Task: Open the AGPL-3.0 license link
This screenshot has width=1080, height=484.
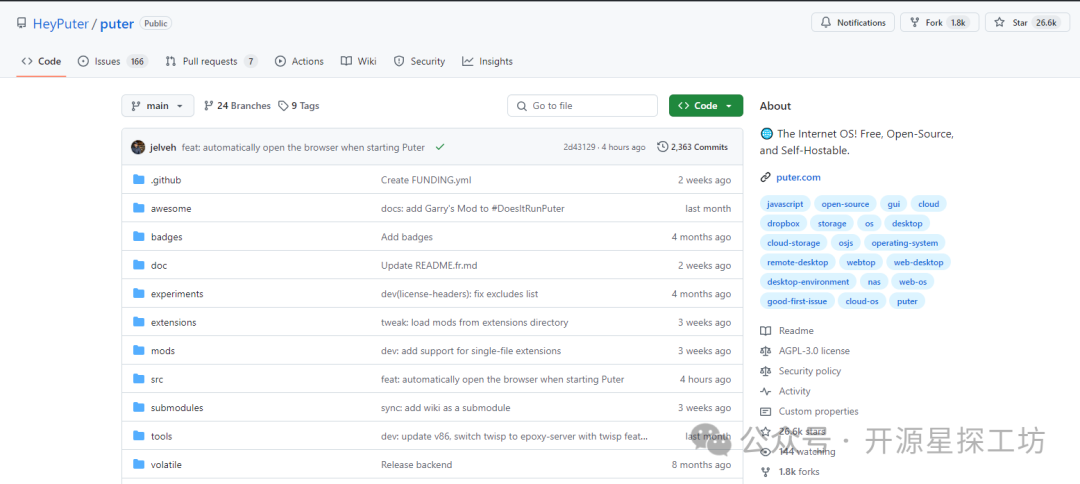Action: point(814,350)
